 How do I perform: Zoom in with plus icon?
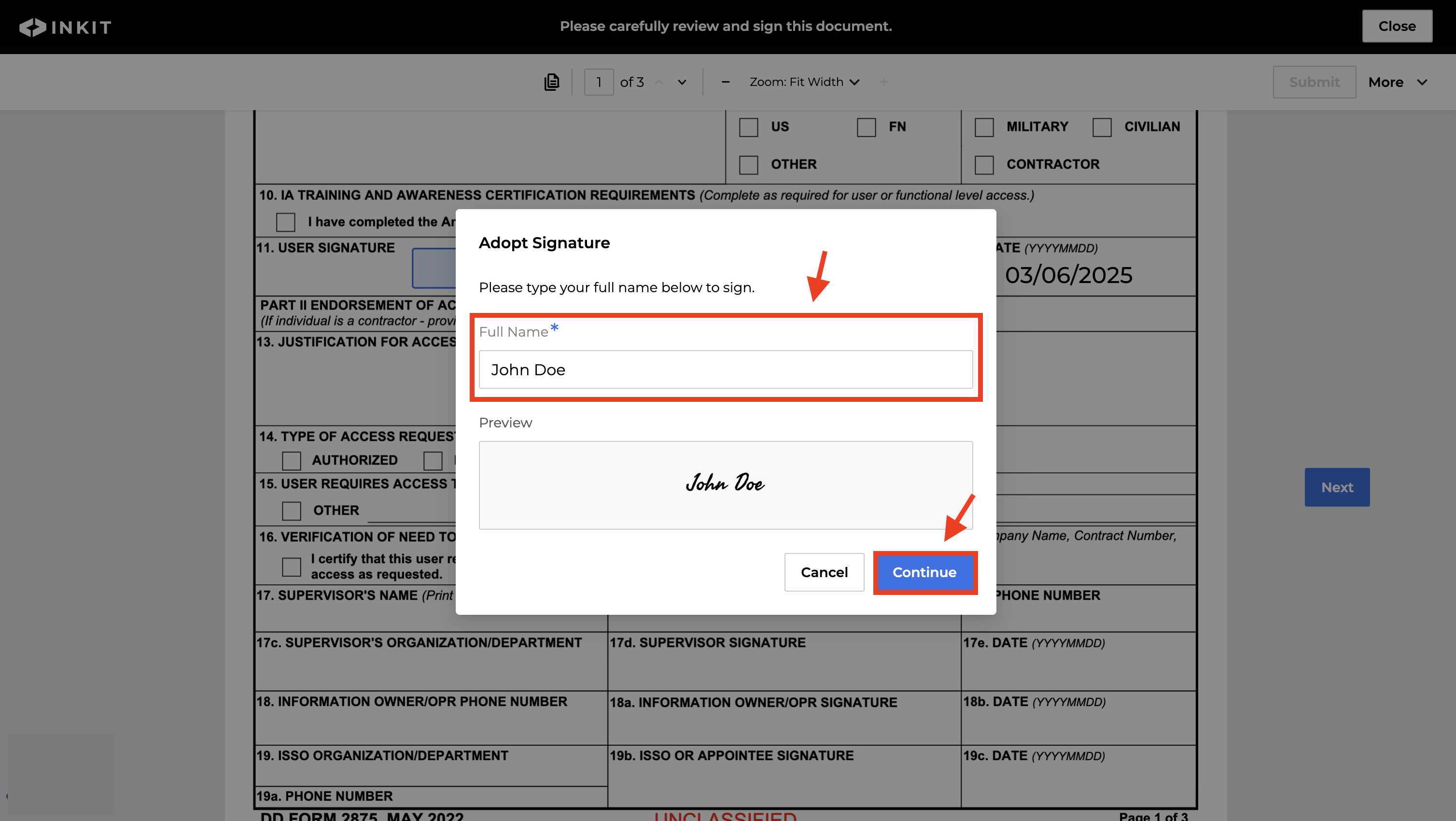pos(883,82)
